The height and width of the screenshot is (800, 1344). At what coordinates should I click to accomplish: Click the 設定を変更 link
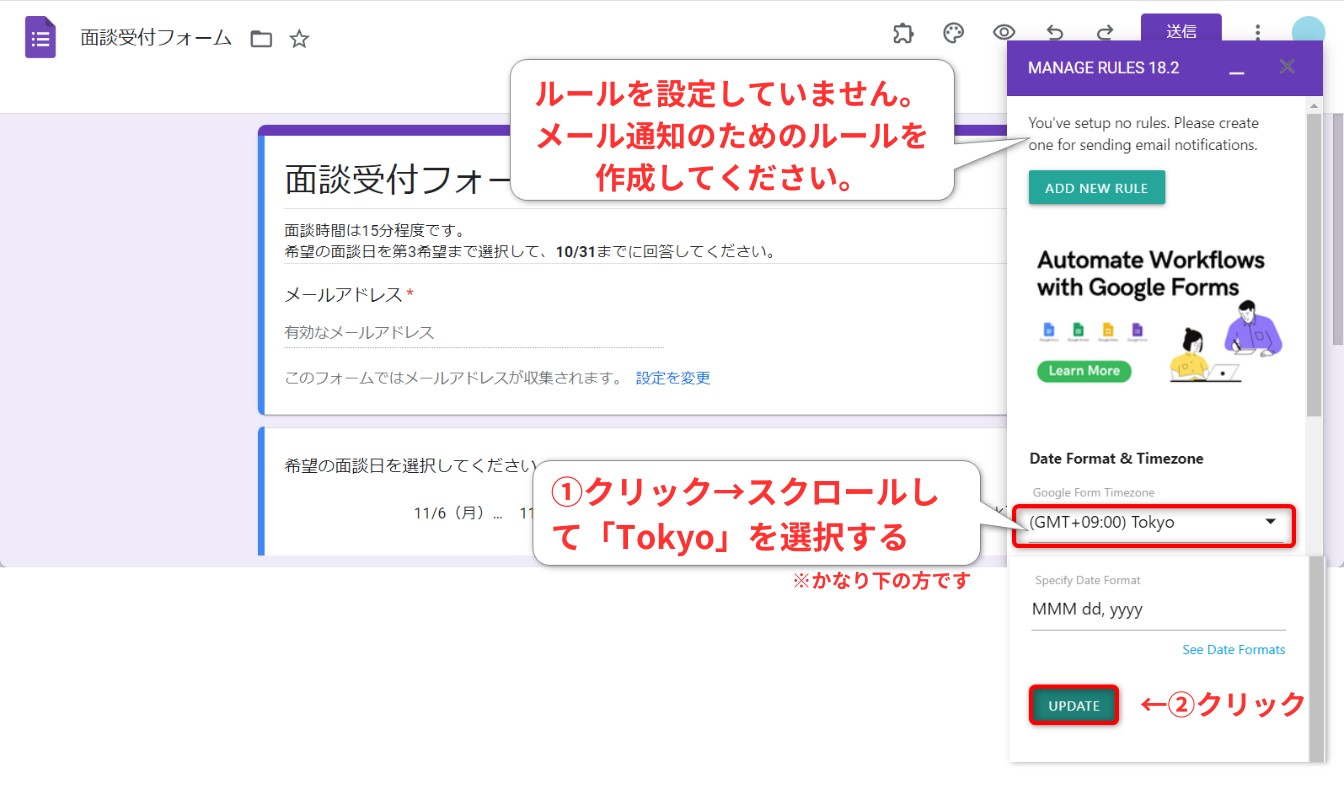pos(673,378)
